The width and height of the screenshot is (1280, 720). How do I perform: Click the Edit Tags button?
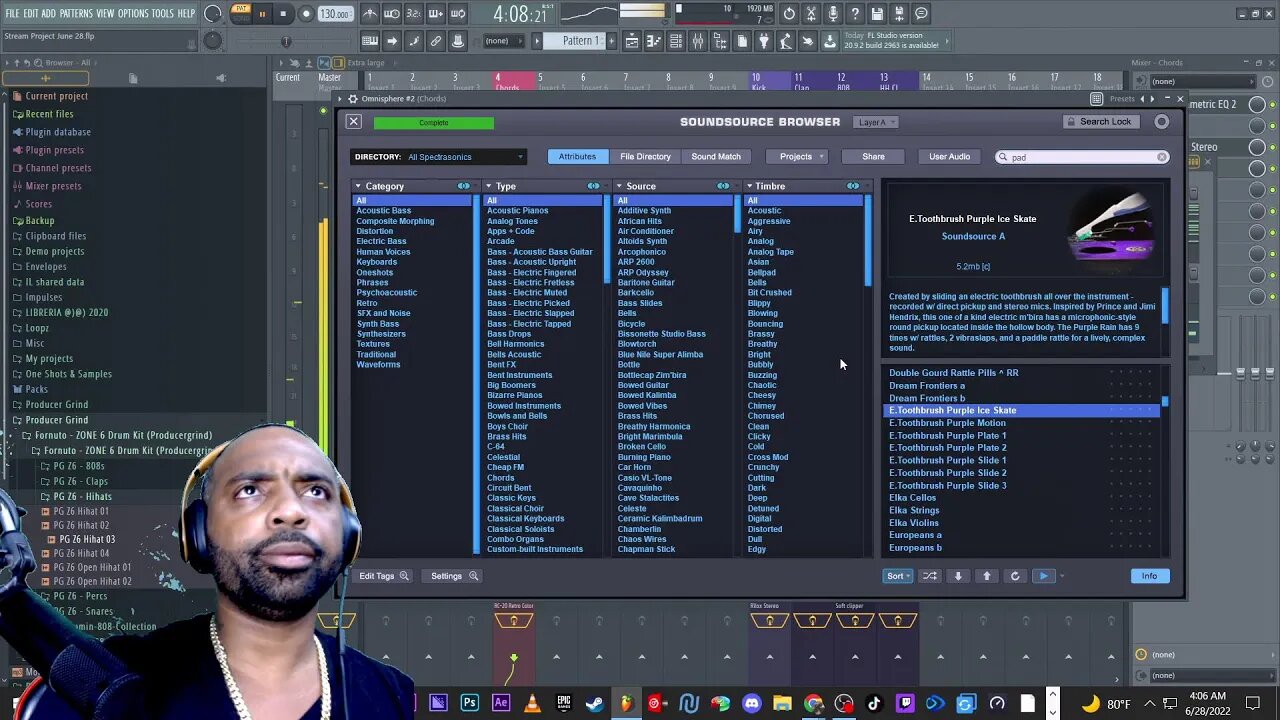click(384, 576)
